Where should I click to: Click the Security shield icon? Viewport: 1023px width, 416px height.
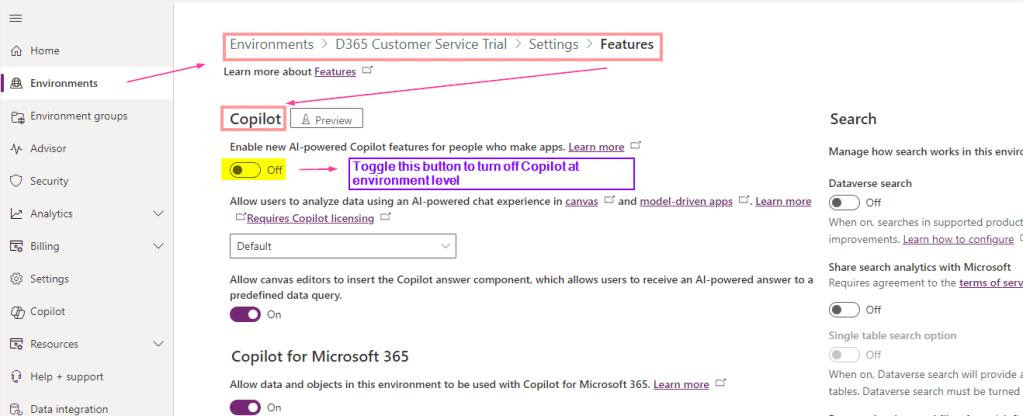pos(16,181)
